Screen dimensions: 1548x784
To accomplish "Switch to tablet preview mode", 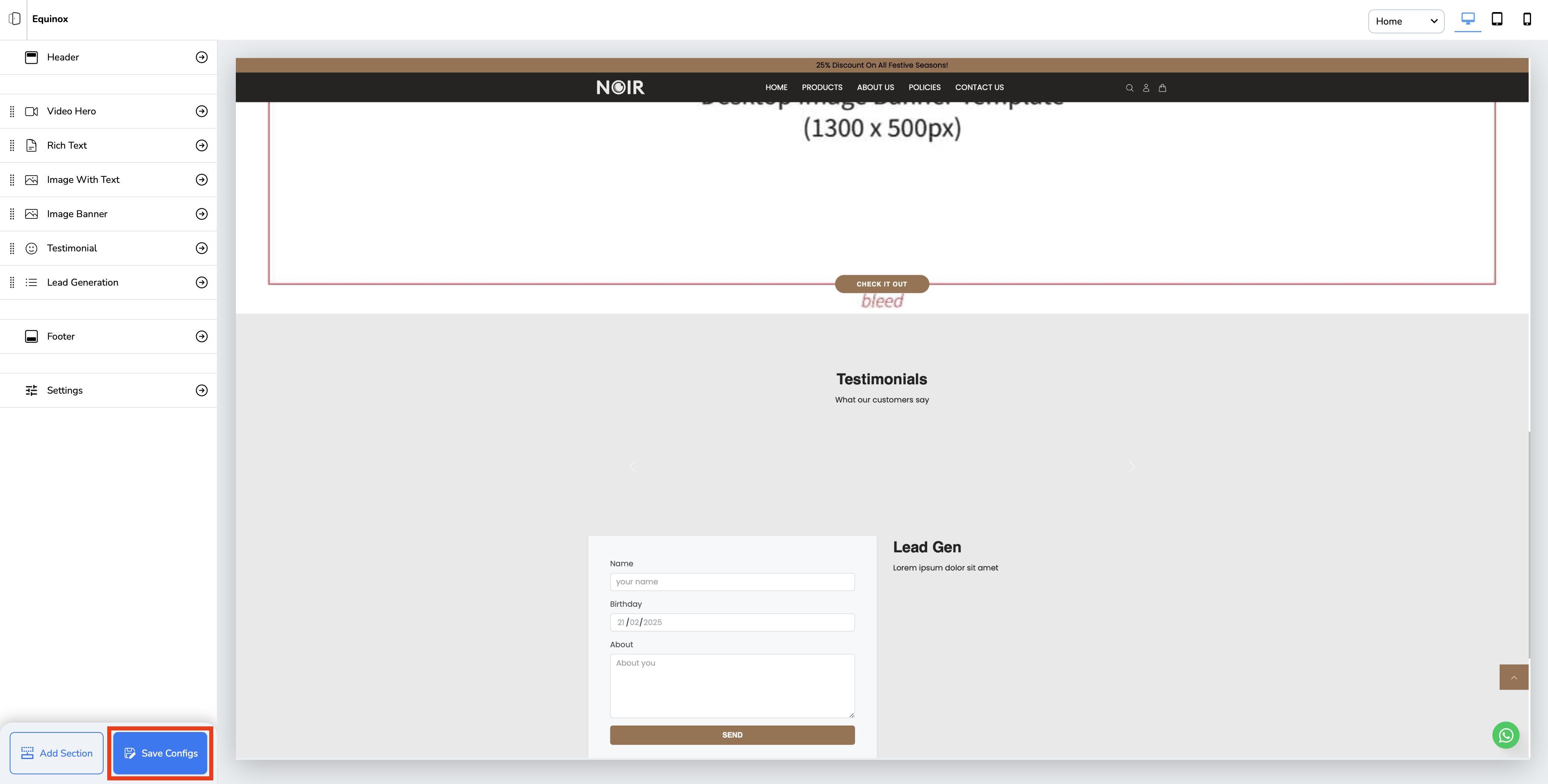I will (x=1497, y=19).
